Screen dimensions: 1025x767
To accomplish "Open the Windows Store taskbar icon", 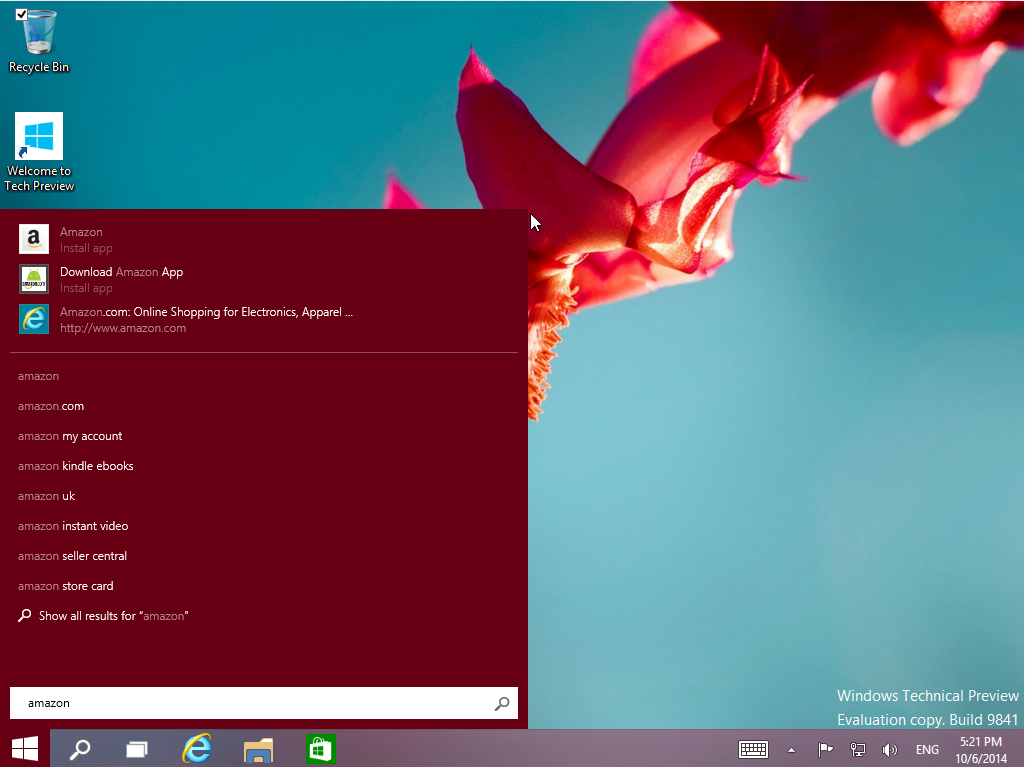I will (320, 749).
